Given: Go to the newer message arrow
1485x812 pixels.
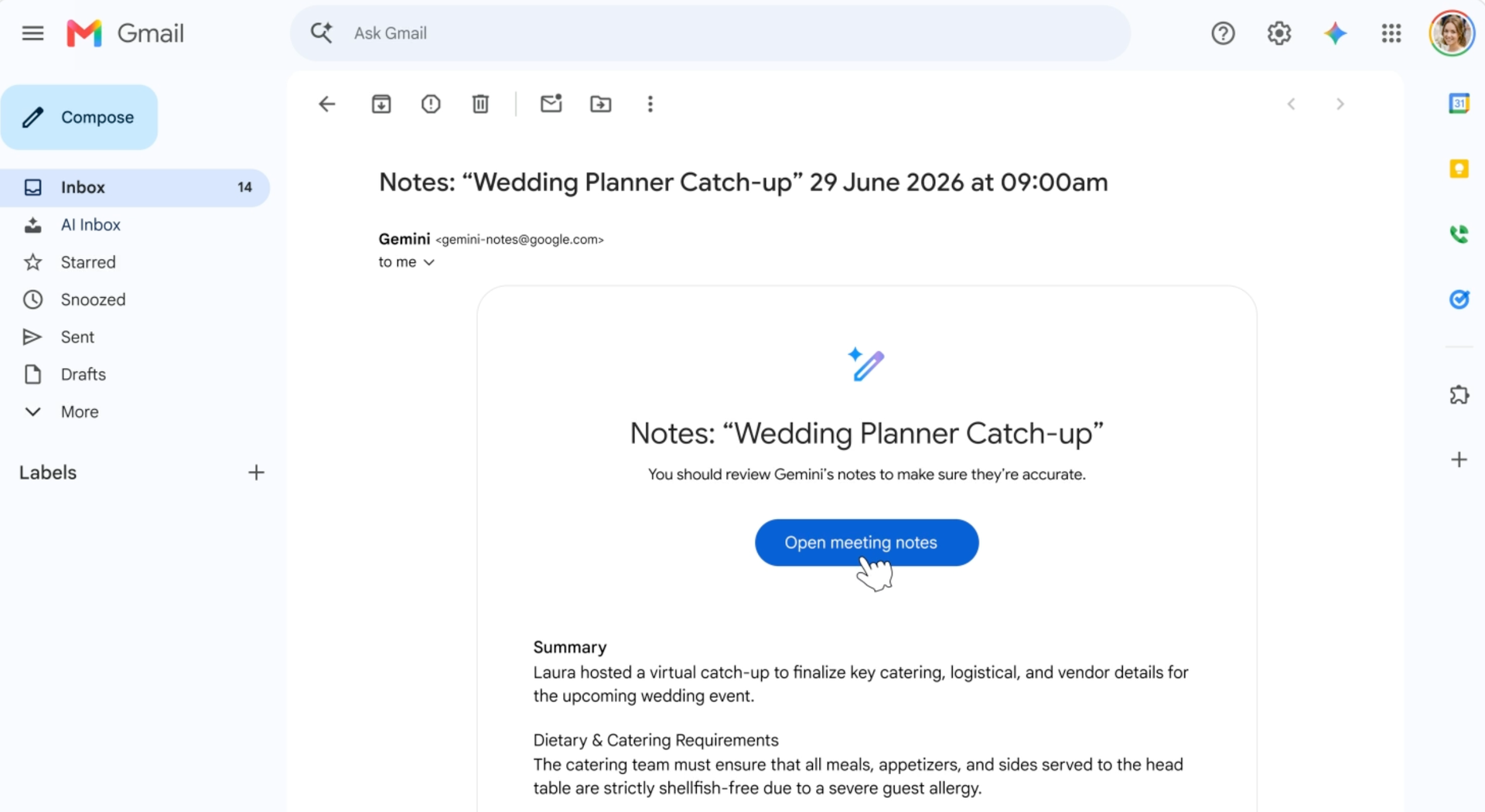Looking at the screenshot, I should point(1291,104).
